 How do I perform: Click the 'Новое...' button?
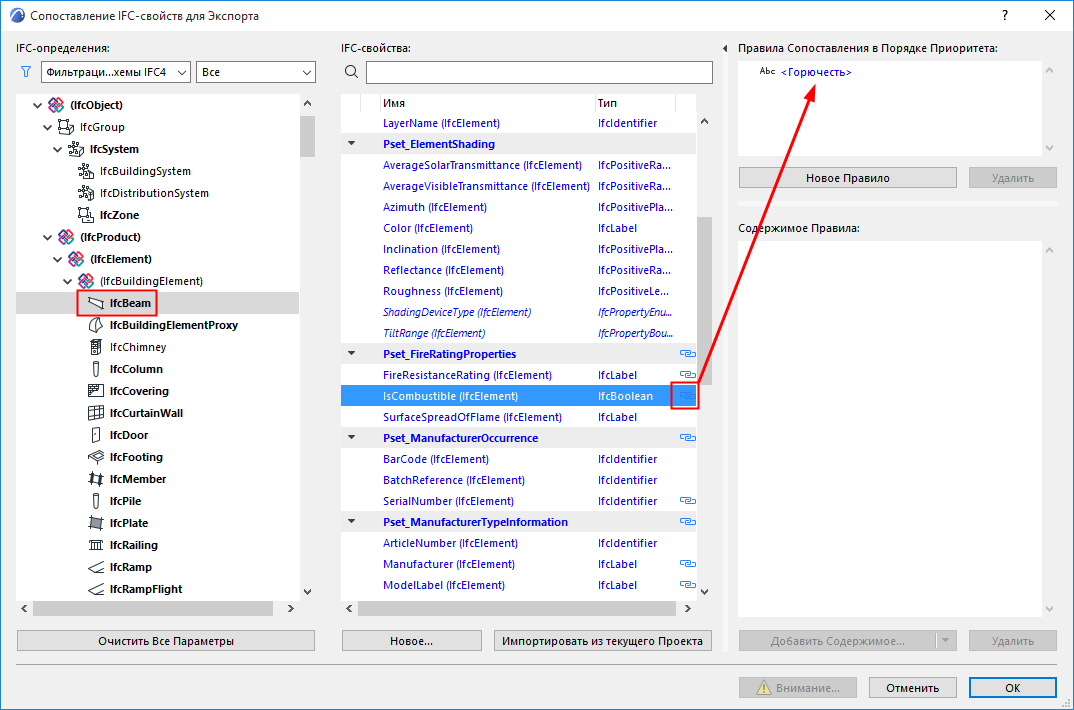click(412, 641)
